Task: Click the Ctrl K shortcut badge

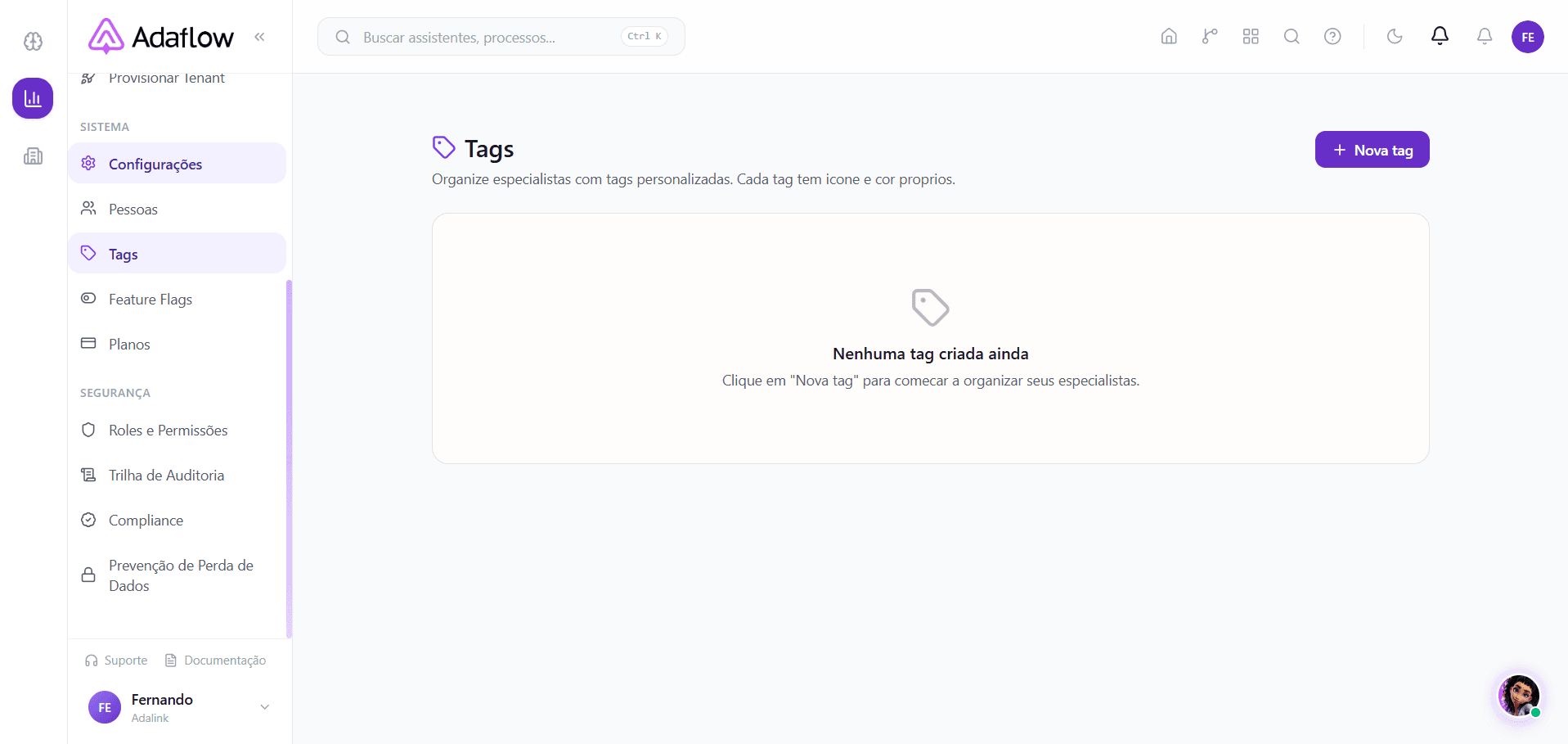Action: (645, 36)
